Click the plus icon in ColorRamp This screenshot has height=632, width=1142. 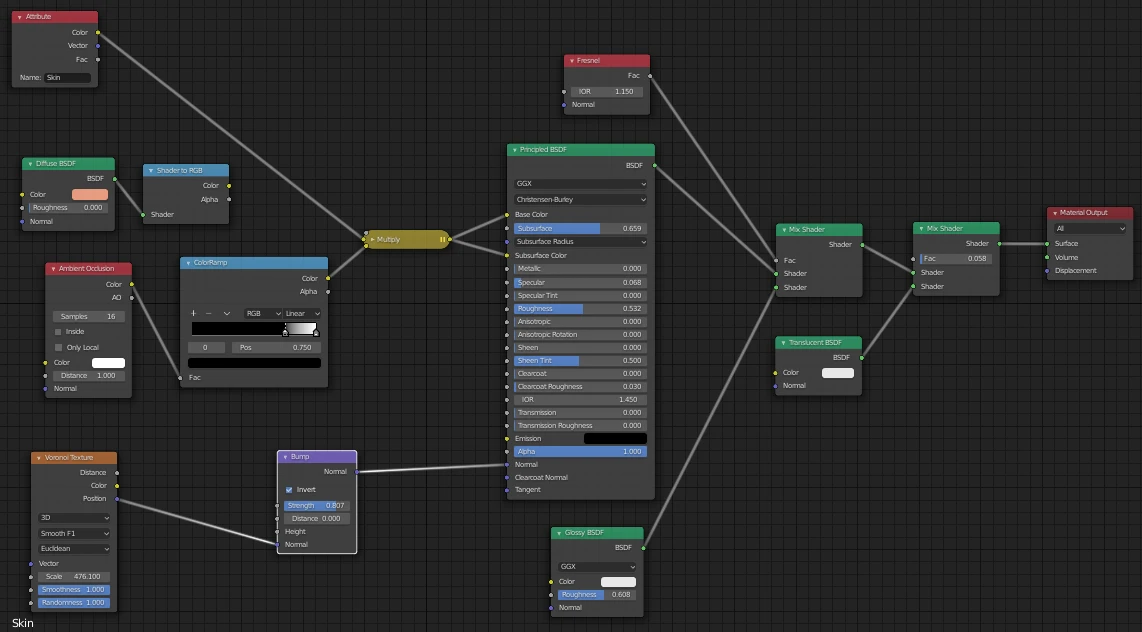pyautogui.click(x=194, y=313)
